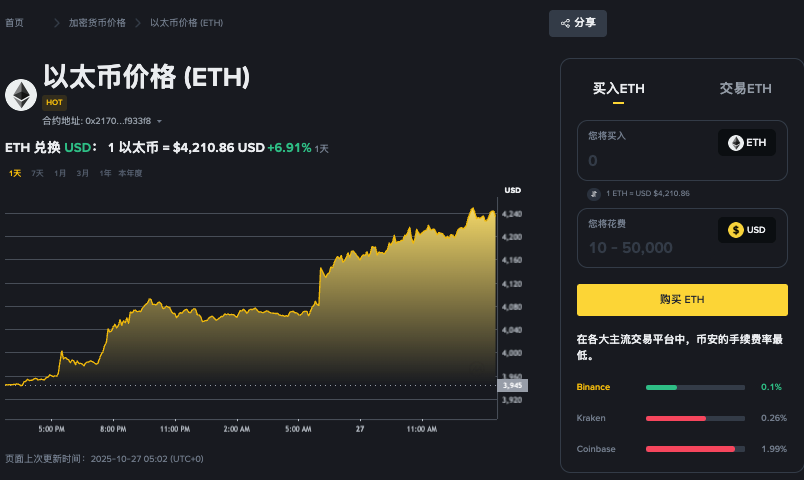Click the swap conversion icon below buy field

[x=592, y=193]
